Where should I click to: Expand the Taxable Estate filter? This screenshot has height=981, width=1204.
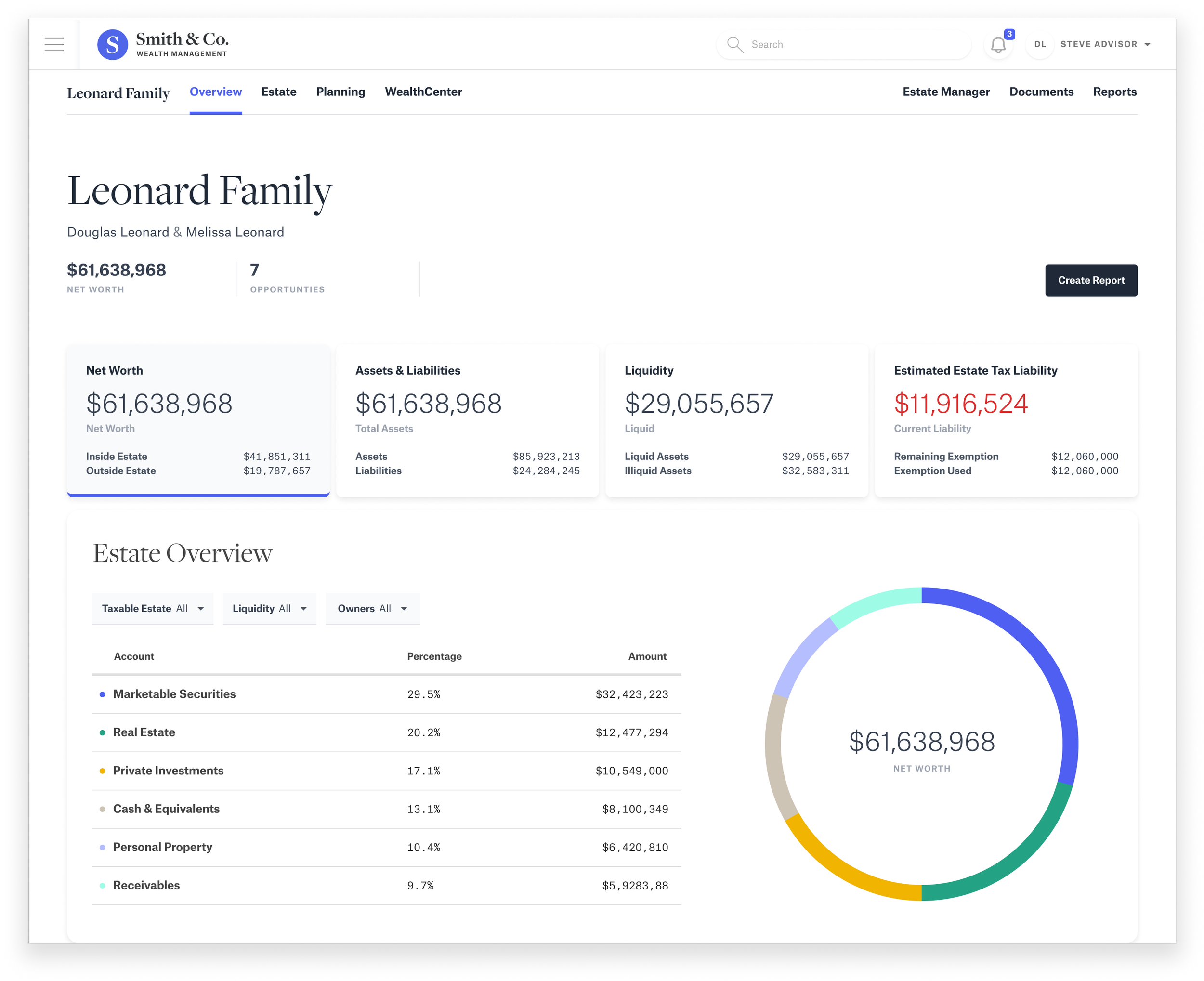click(x=153, y=609)
